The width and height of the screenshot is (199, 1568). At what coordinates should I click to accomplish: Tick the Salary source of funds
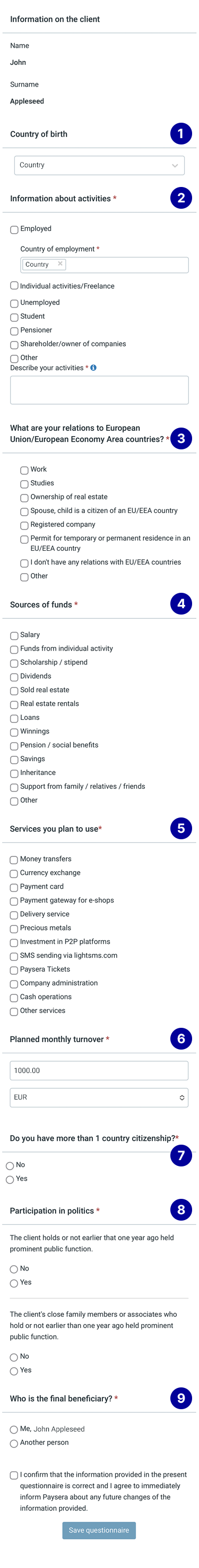(14, 635)
